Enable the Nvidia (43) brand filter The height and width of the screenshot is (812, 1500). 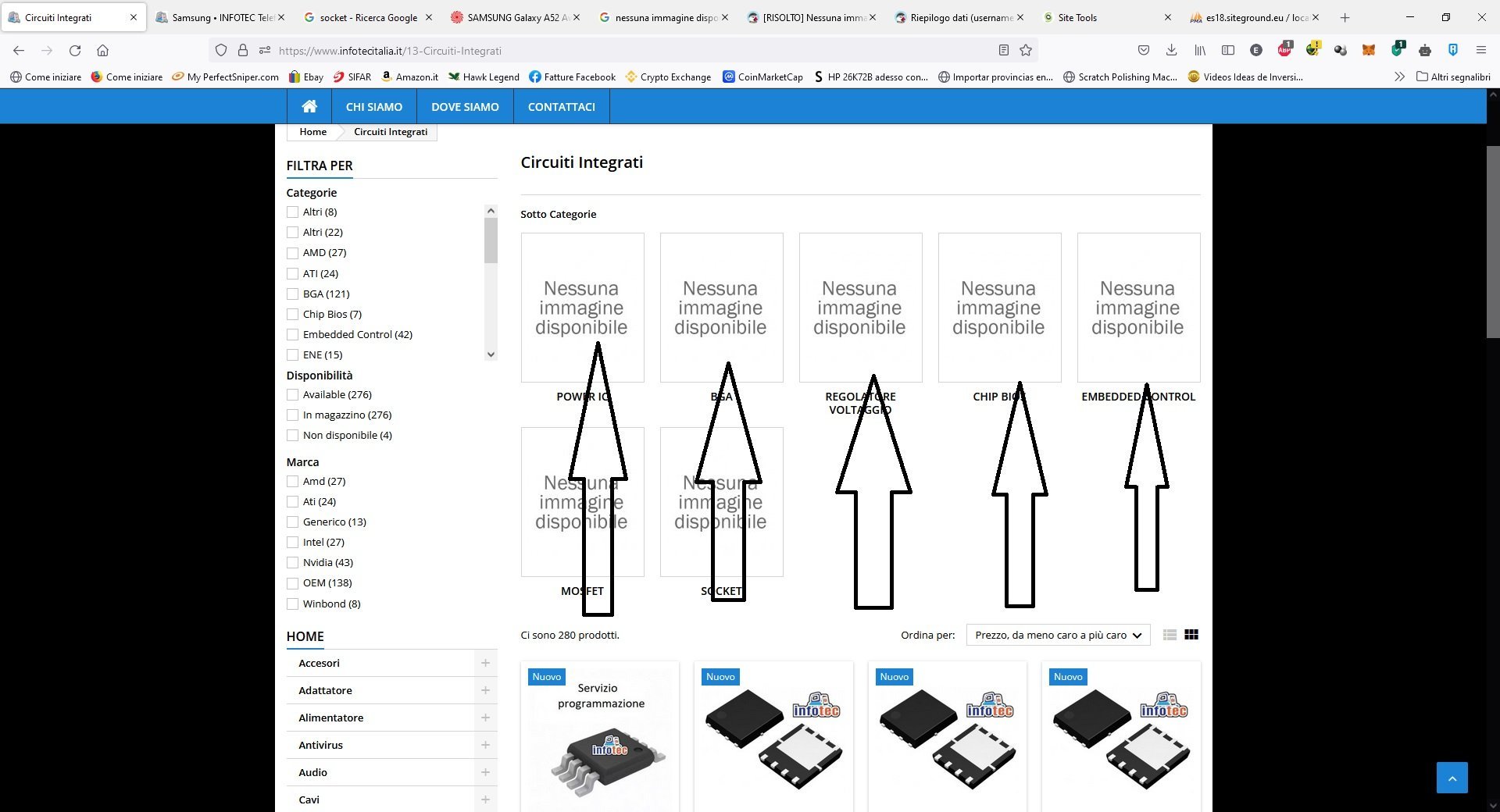[293, 562]
